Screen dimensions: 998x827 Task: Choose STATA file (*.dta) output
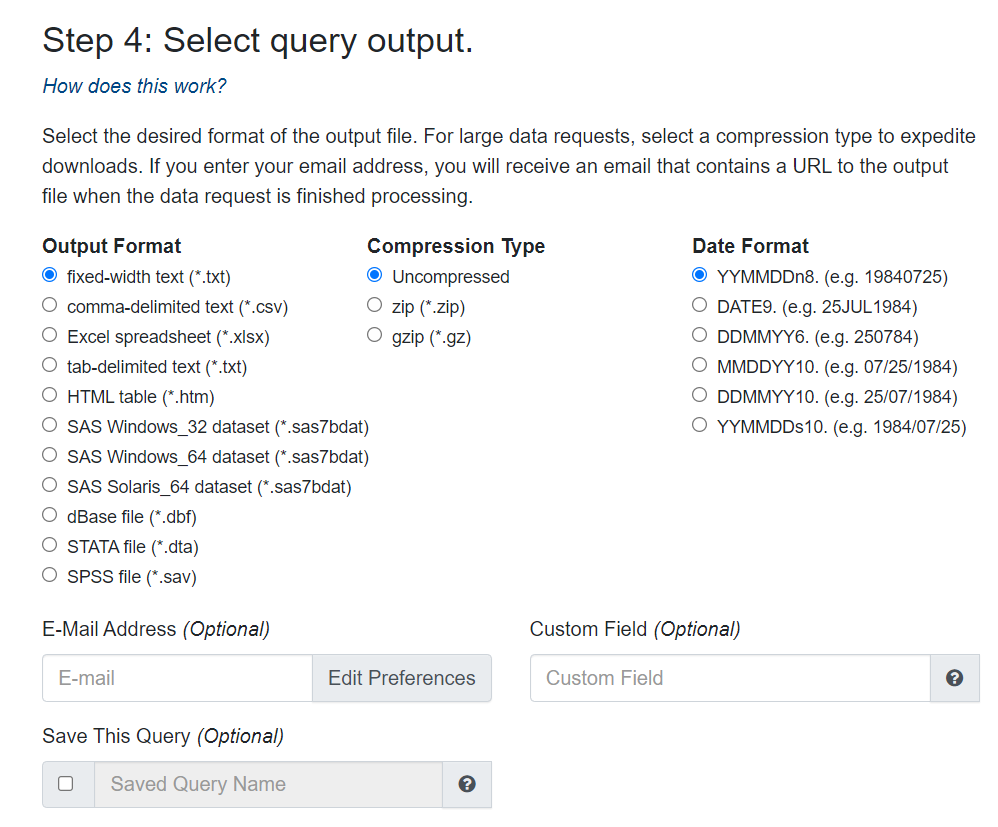[x=50, y=546]
